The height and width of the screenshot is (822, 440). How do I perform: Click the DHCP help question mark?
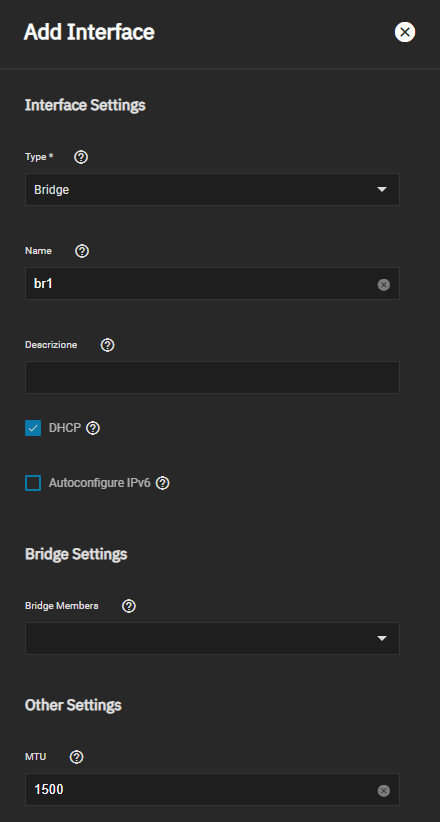(93, 428)
